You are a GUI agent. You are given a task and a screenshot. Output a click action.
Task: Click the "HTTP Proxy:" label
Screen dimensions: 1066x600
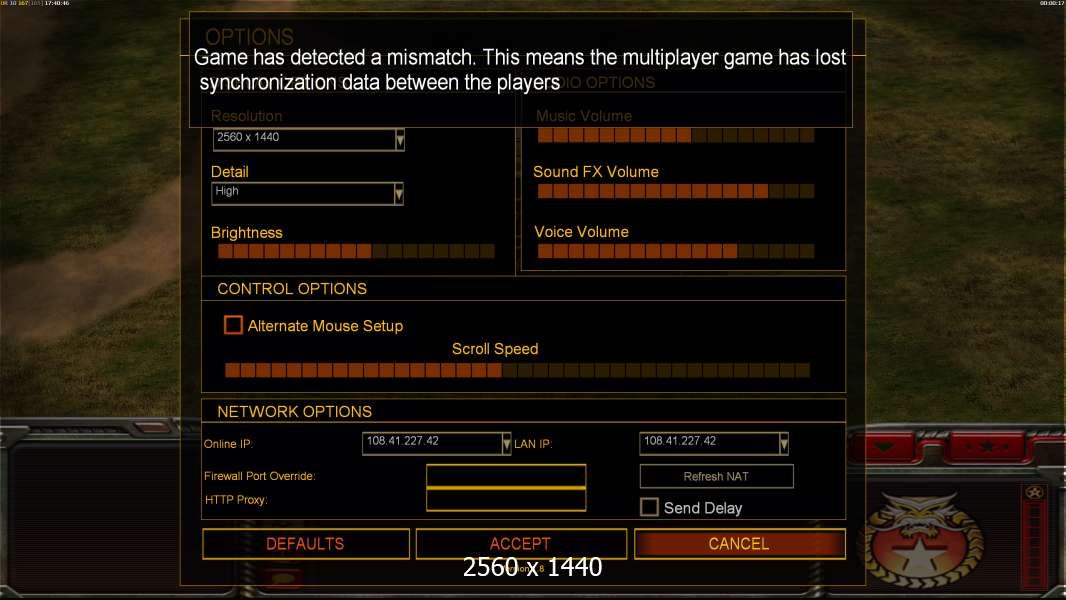[x=236, y=499]
